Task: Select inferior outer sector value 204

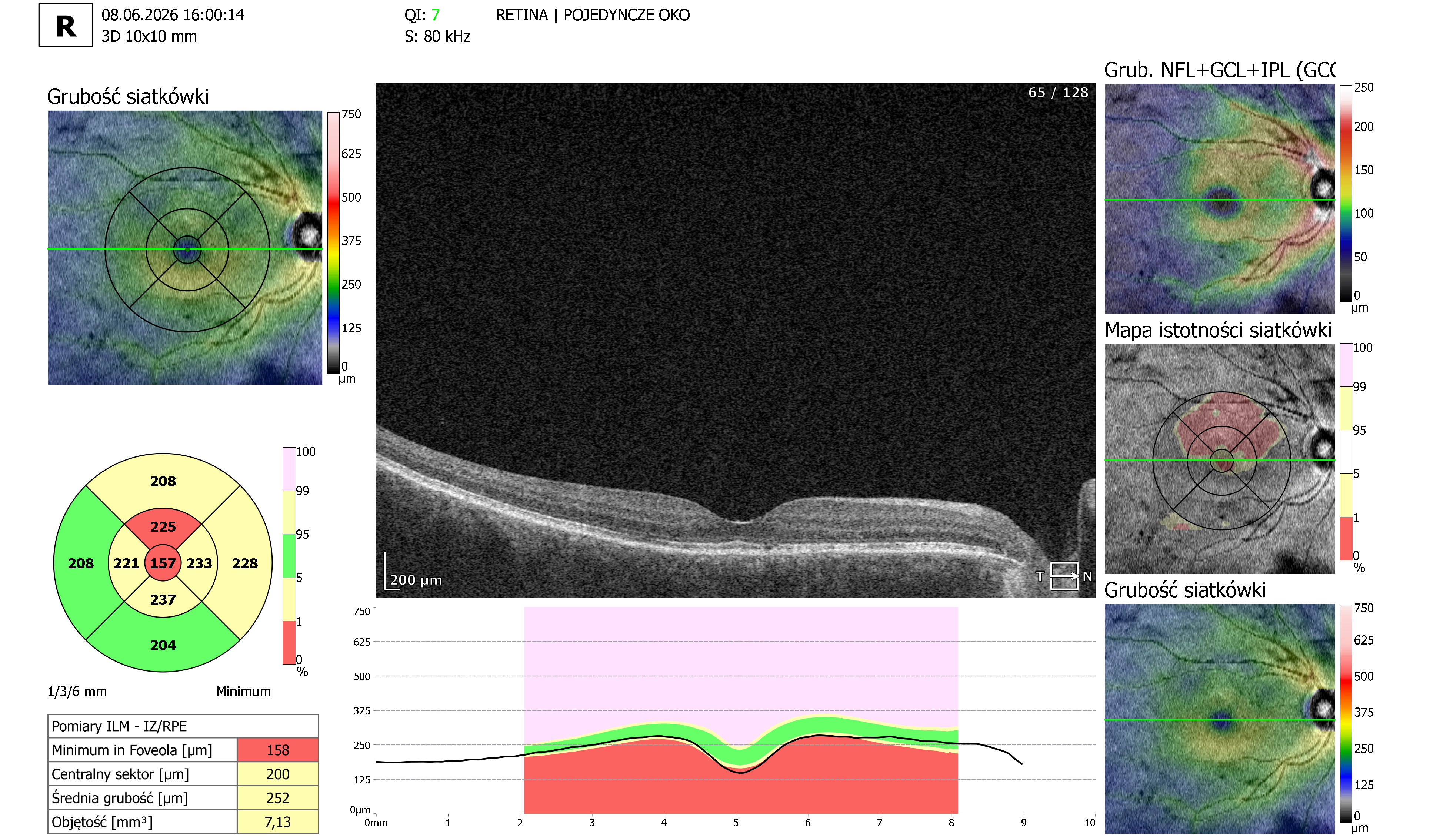Action: (x=163, y=645)
